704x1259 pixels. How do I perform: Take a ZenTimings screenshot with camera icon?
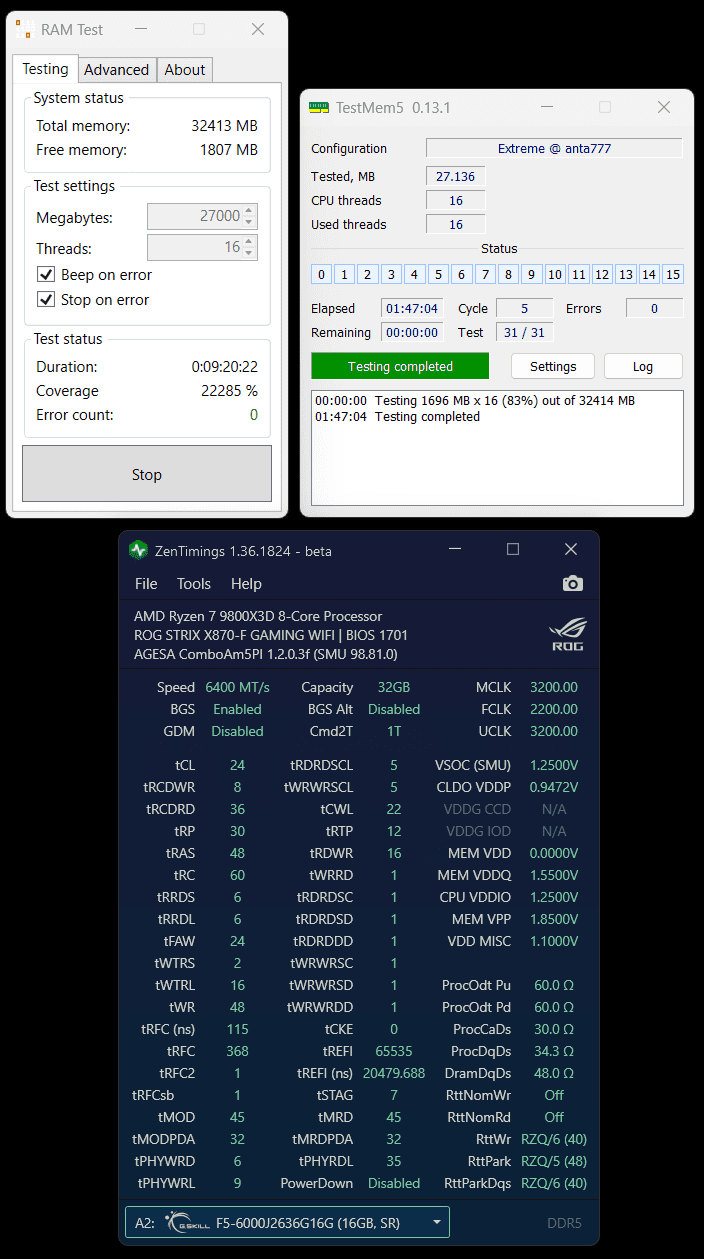coord(572,583)
